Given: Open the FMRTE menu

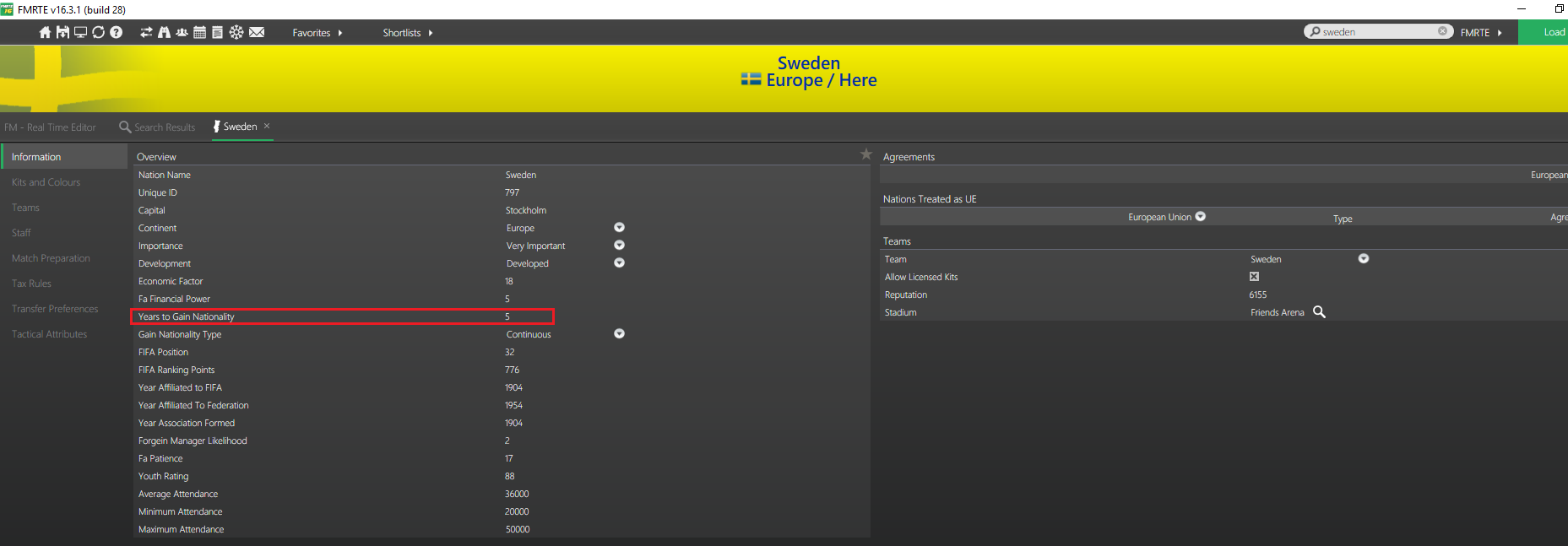Looking at the screenshot, I should click(x=1481, y=33).
